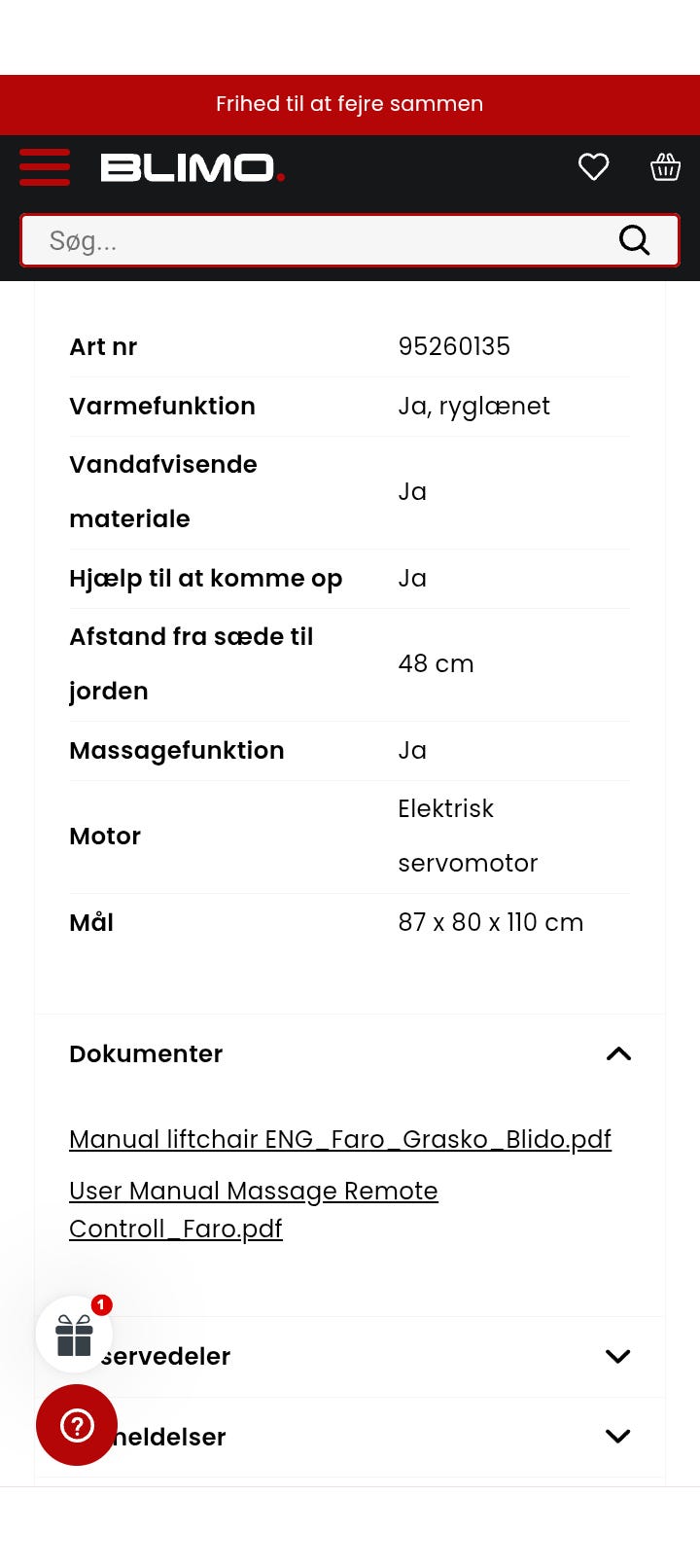
Task: Click the Dokumenter section heading
Action: pyautogui.click(x=146, y=1054)
